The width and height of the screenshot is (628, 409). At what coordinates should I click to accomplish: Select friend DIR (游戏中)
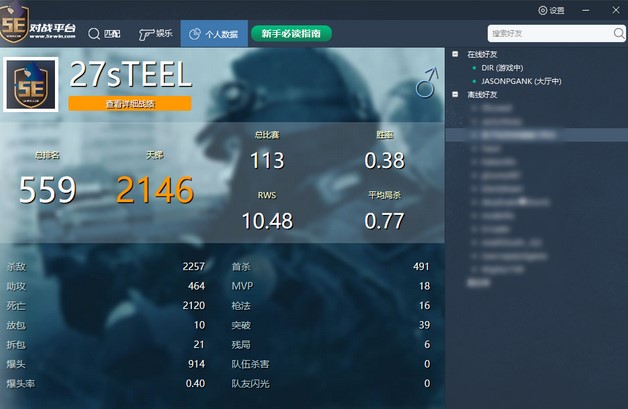point(503,67)
